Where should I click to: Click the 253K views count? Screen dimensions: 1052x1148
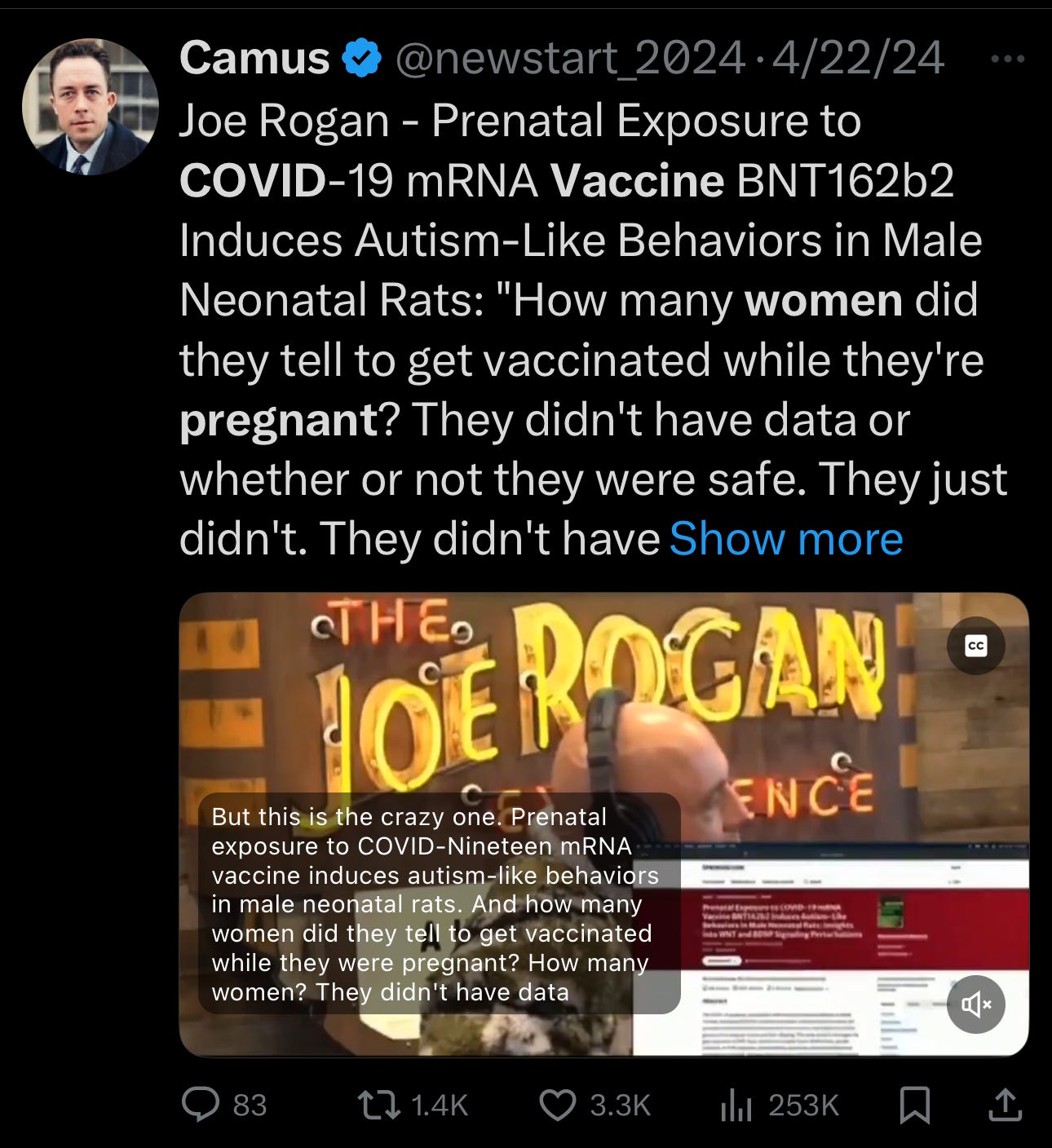[803, 1106]
